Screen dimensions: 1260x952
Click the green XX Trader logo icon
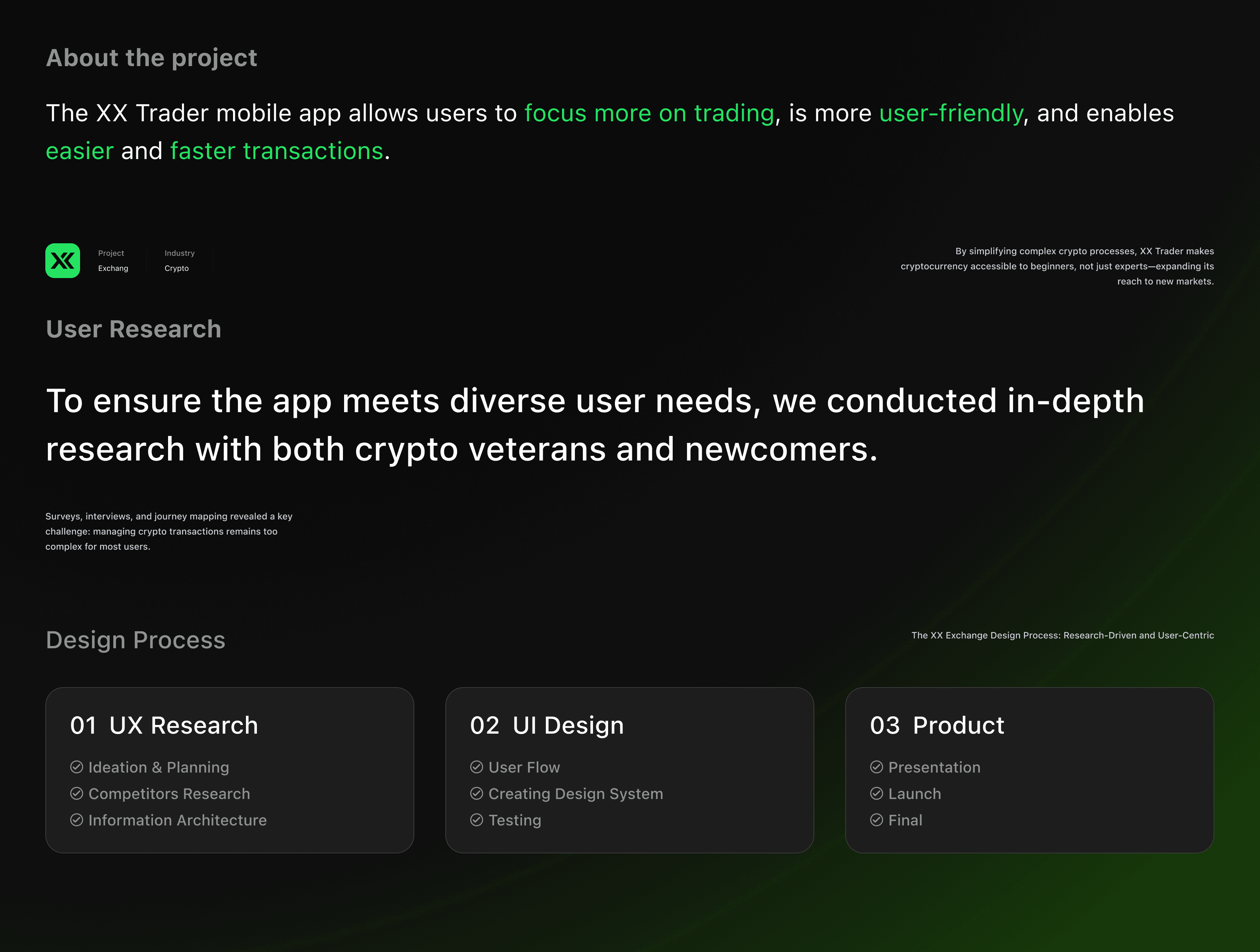(63, 261)
